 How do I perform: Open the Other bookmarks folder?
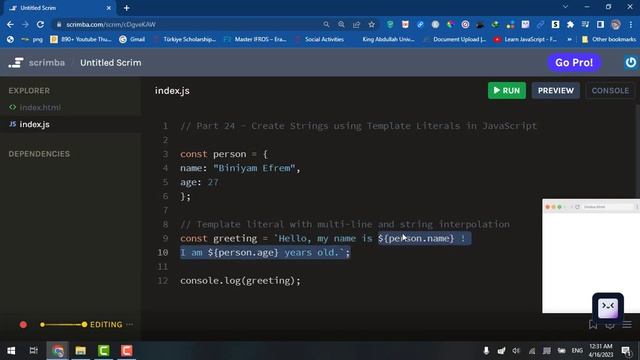[x=609, y=39]
